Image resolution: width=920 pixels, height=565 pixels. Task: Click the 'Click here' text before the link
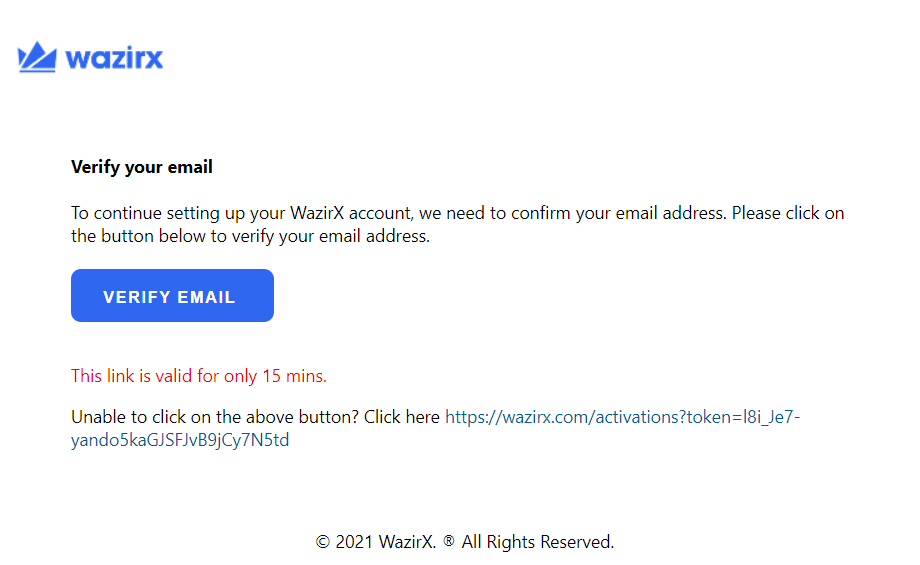401,417
